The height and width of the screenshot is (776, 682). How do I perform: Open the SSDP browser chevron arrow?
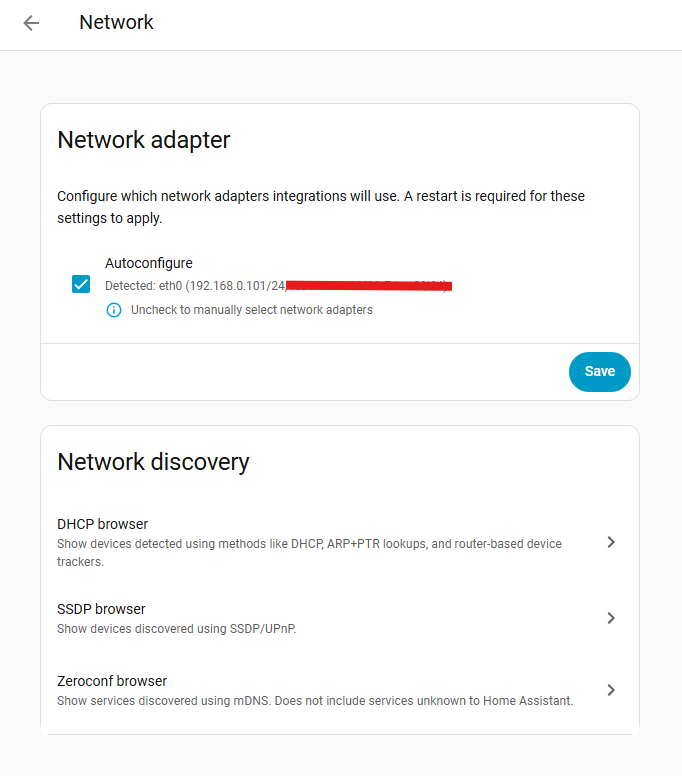tap(611, 618)
